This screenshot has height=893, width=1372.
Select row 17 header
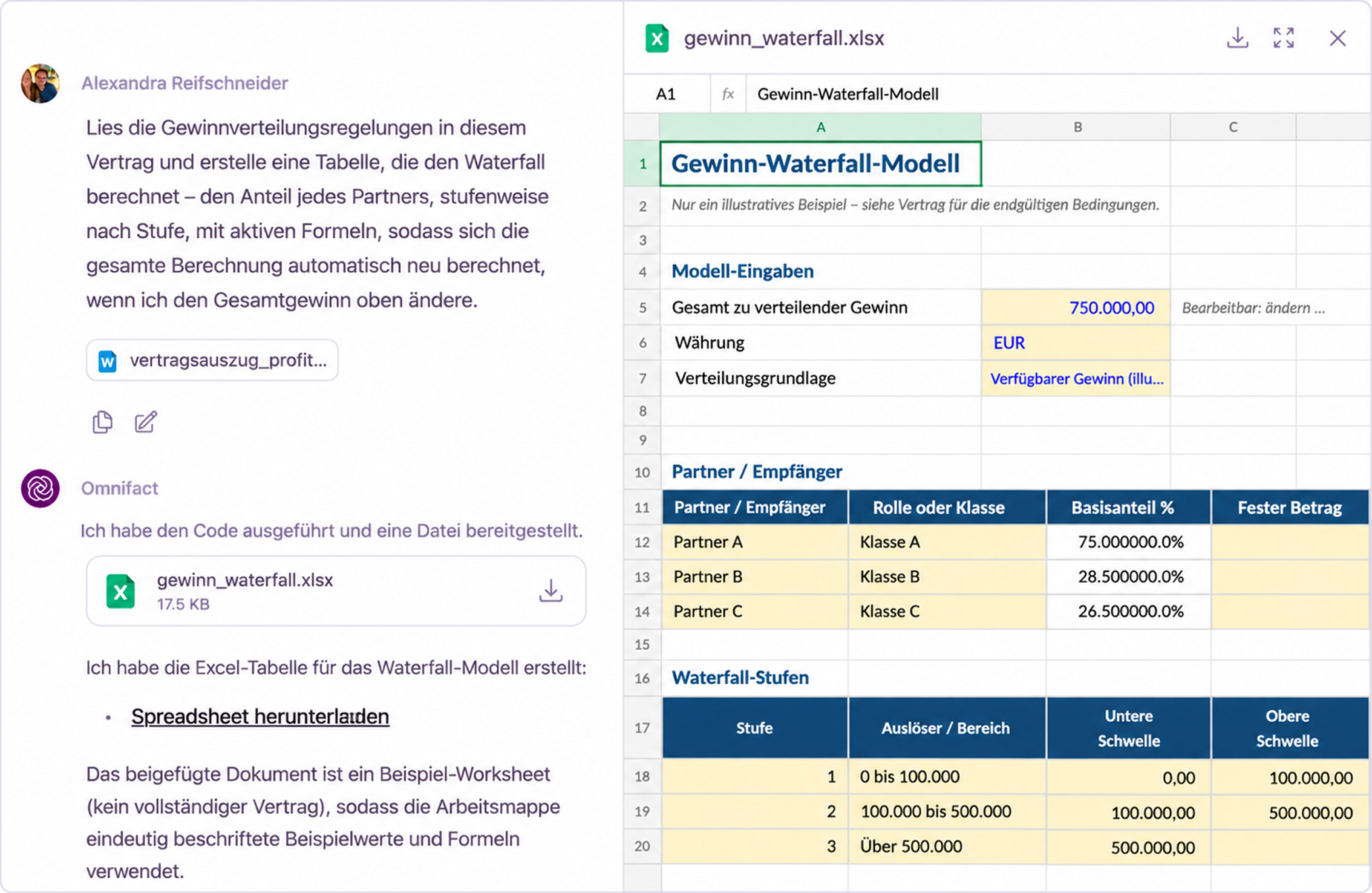pos(642,728)
